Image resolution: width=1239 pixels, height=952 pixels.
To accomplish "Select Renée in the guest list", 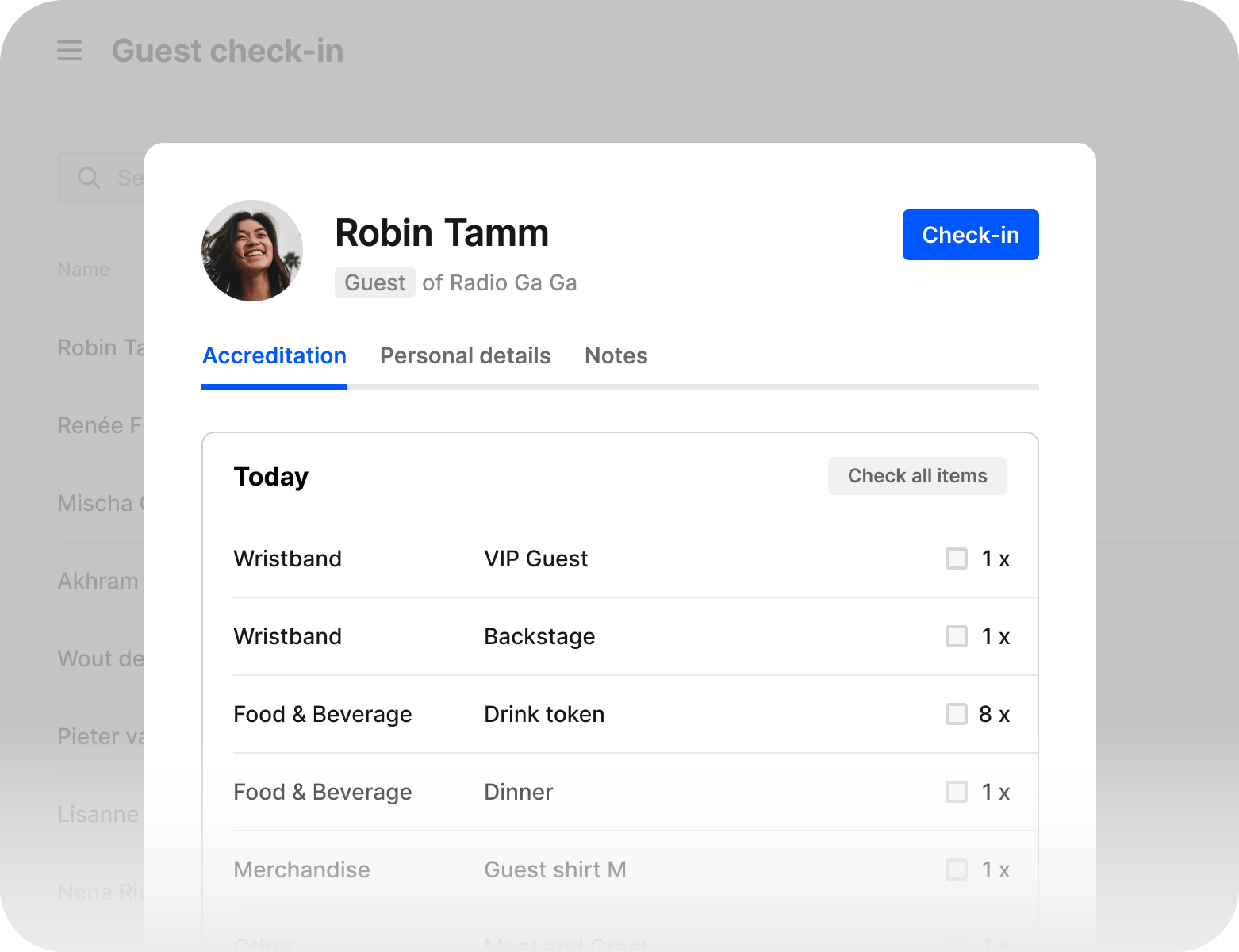I will click(99, 426).
